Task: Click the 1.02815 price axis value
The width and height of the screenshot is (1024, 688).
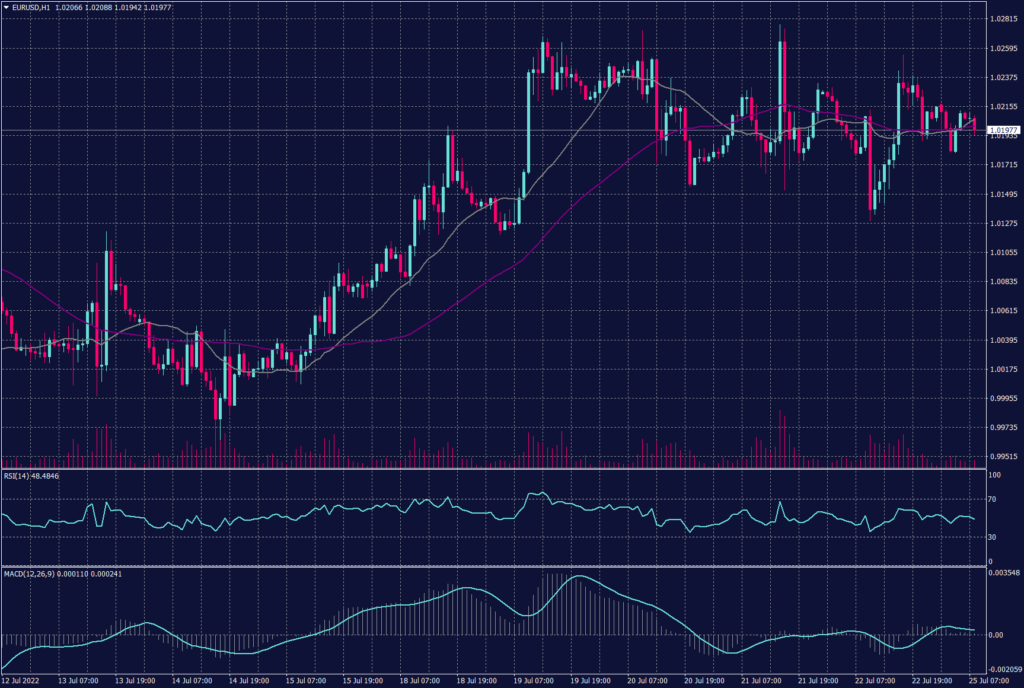Action: click(1002, 17)
